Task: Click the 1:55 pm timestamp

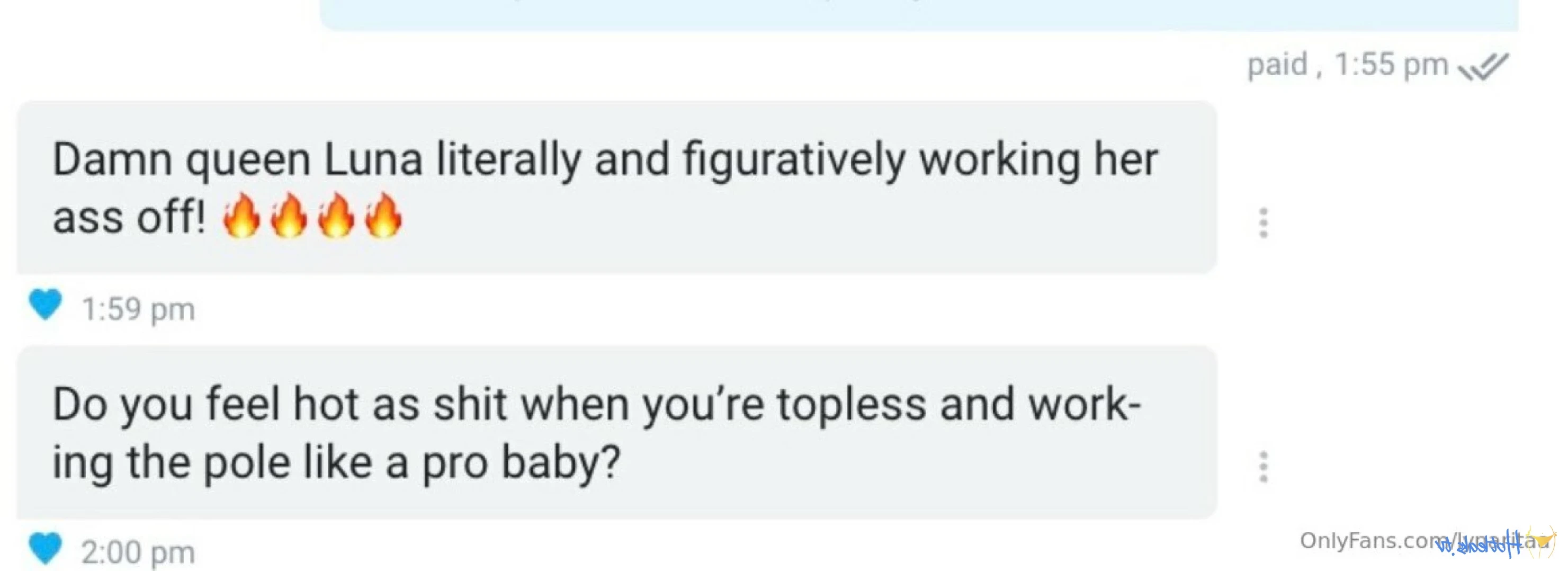Action: tap(1391, 65)
